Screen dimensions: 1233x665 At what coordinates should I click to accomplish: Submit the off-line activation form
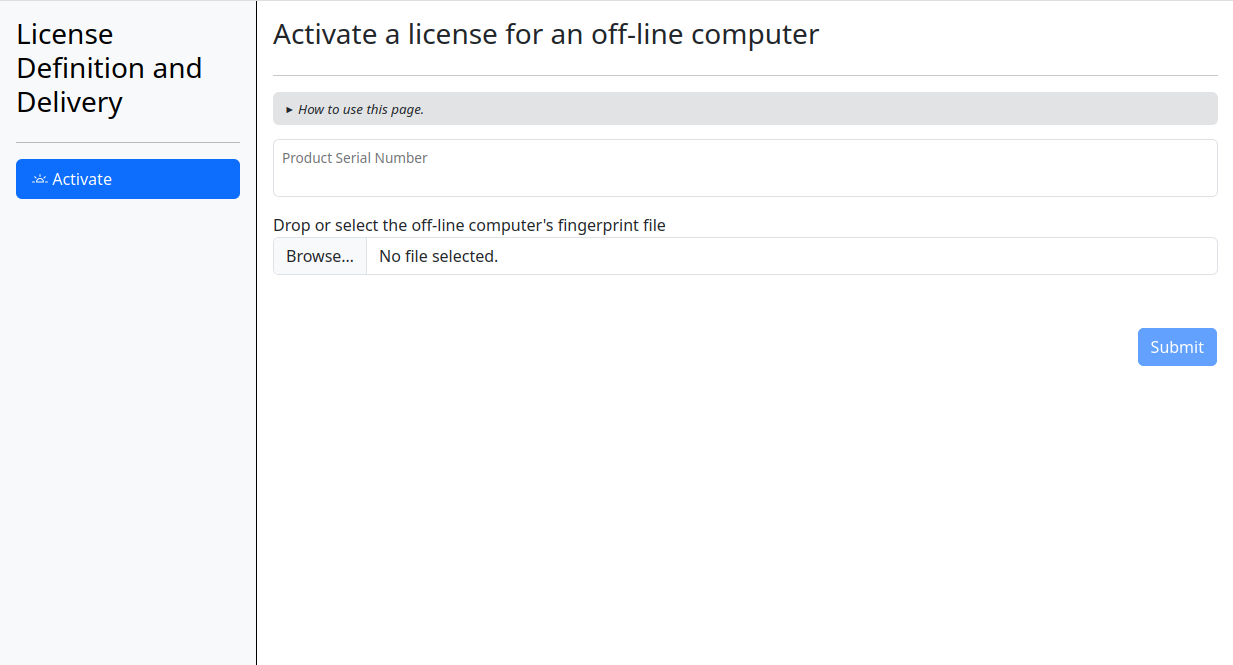coord(1177,347)
